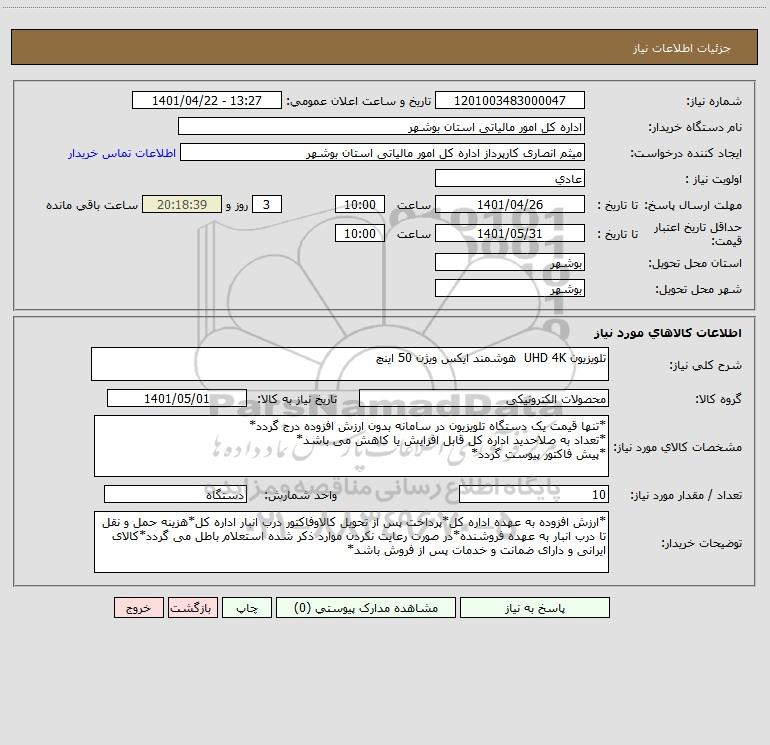The width and height of the screenshot is (770, 745).
Task: Click the buyer notes text area
Action: pos(351,542)
